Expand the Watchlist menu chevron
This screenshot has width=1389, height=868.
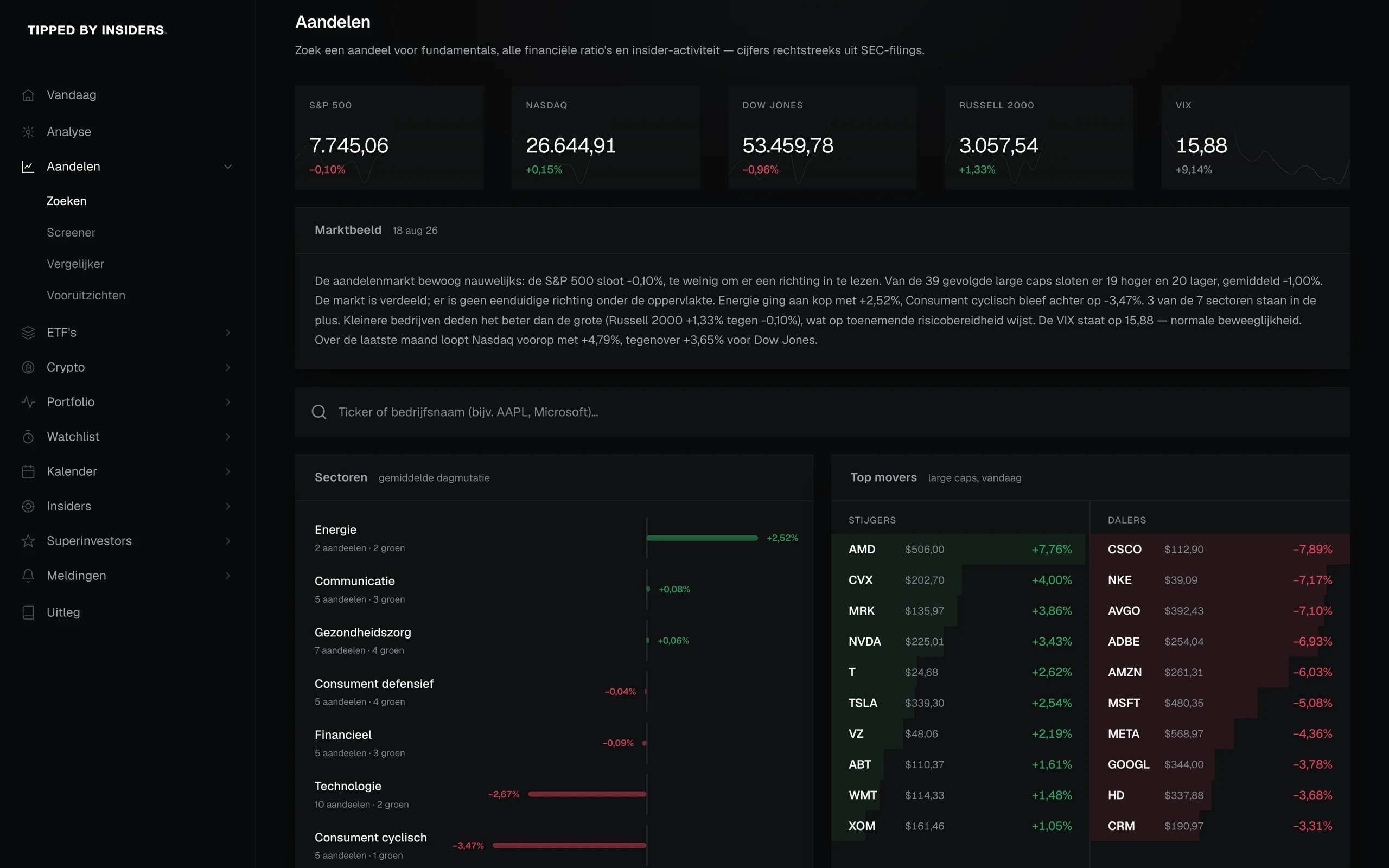pos(228,437)
